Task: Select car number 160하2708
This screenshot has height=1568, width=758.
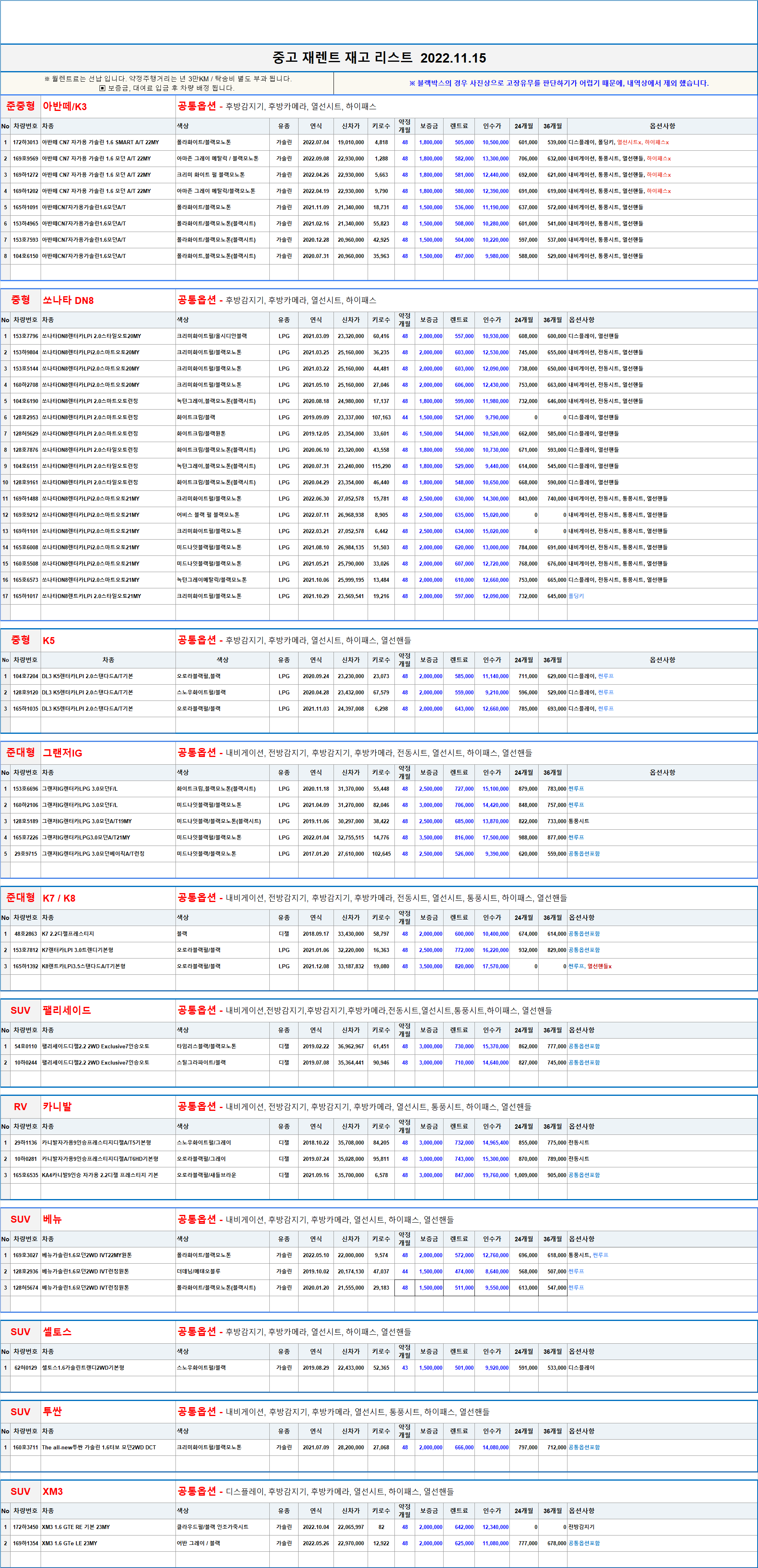Action: (x=26, y=385)
